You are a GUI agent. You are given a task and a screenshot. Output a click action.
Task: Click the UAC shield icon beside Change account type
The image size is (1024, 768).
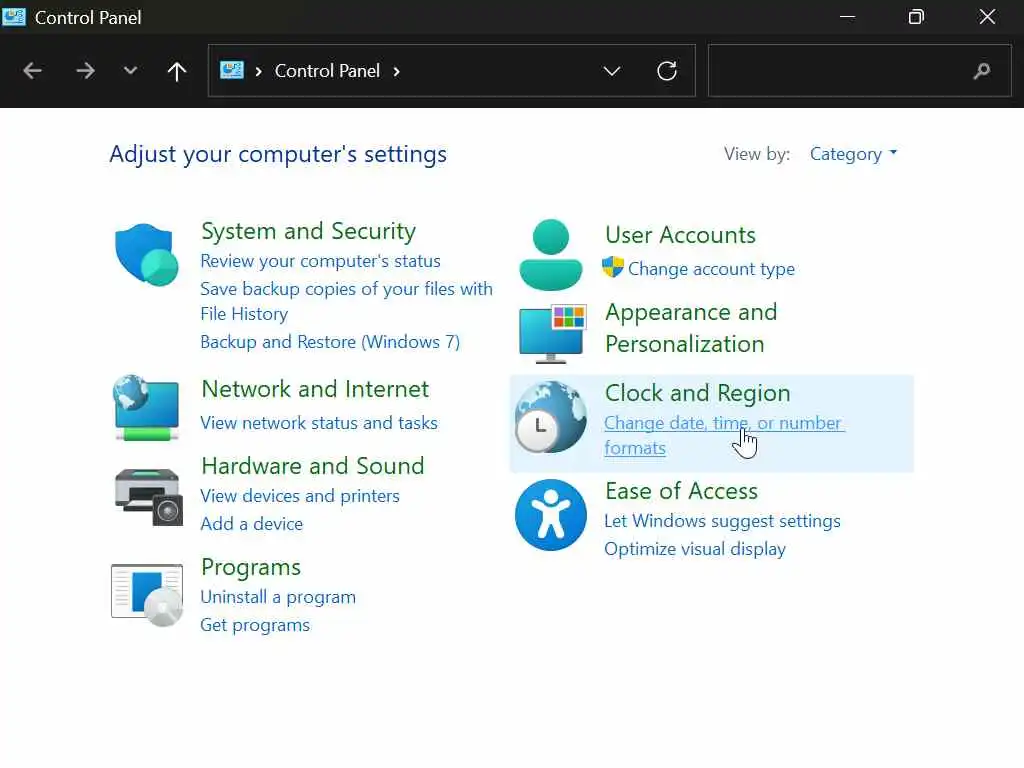(613, 267)
